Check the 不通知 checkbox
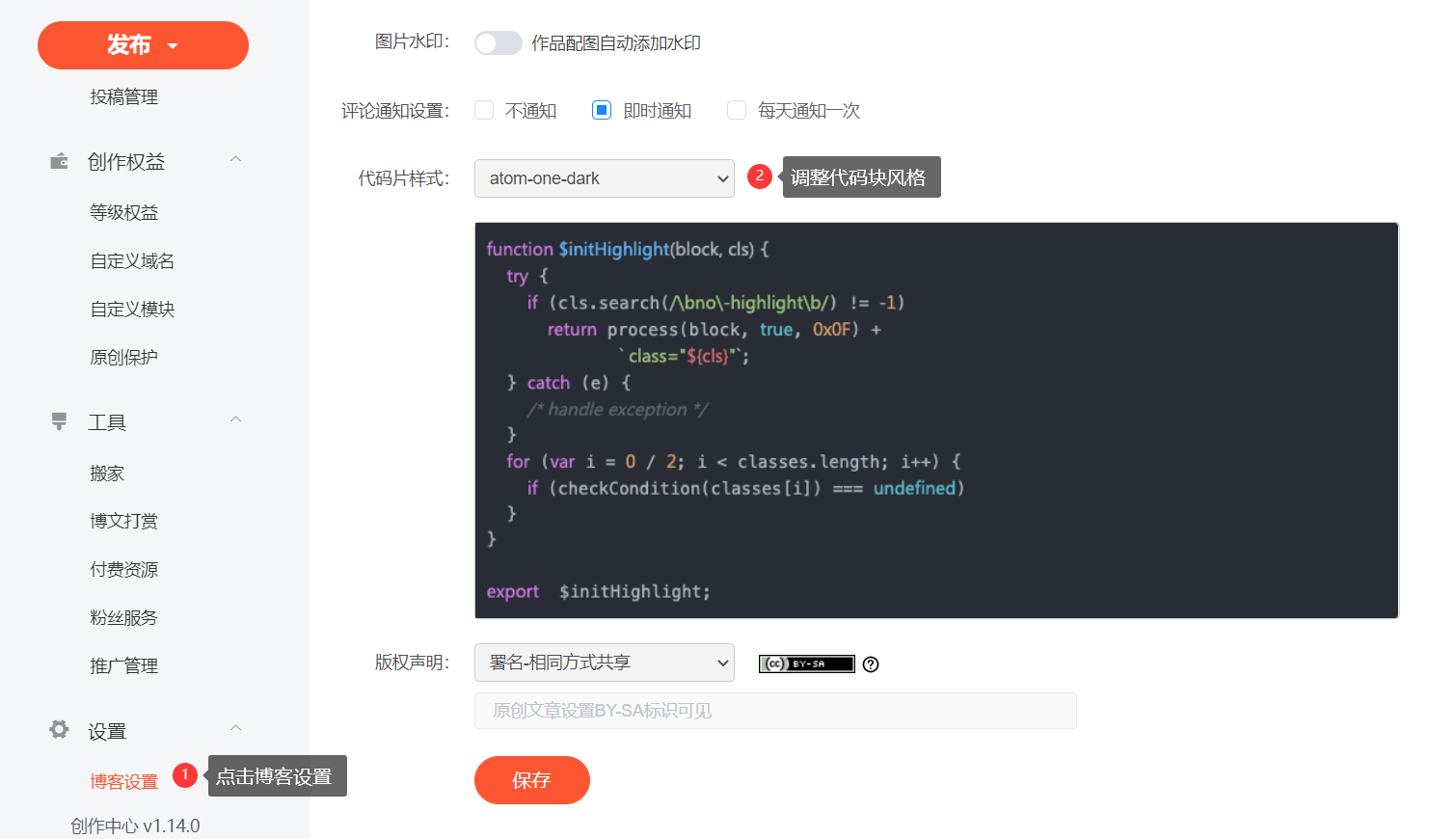 tap(484, 110)
